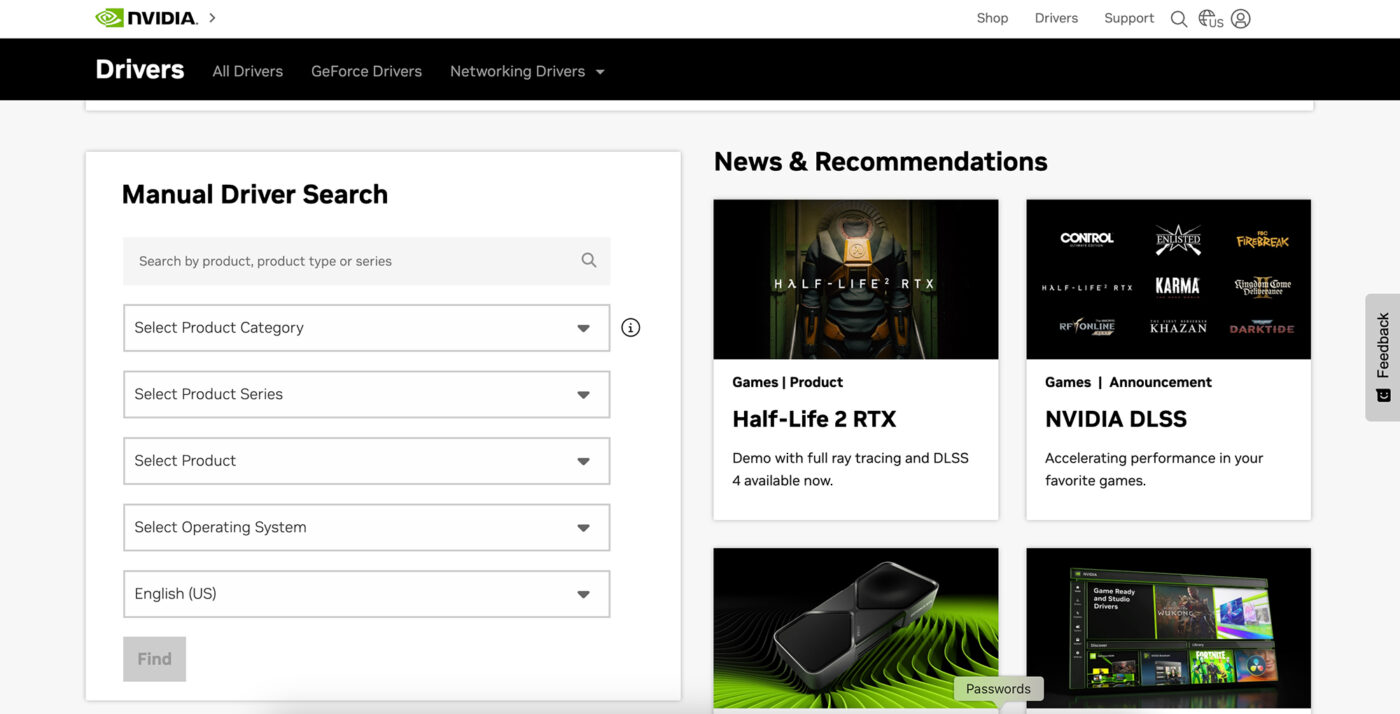
Task: Open the Select Product Series dropdown
Action: point(366,394)
